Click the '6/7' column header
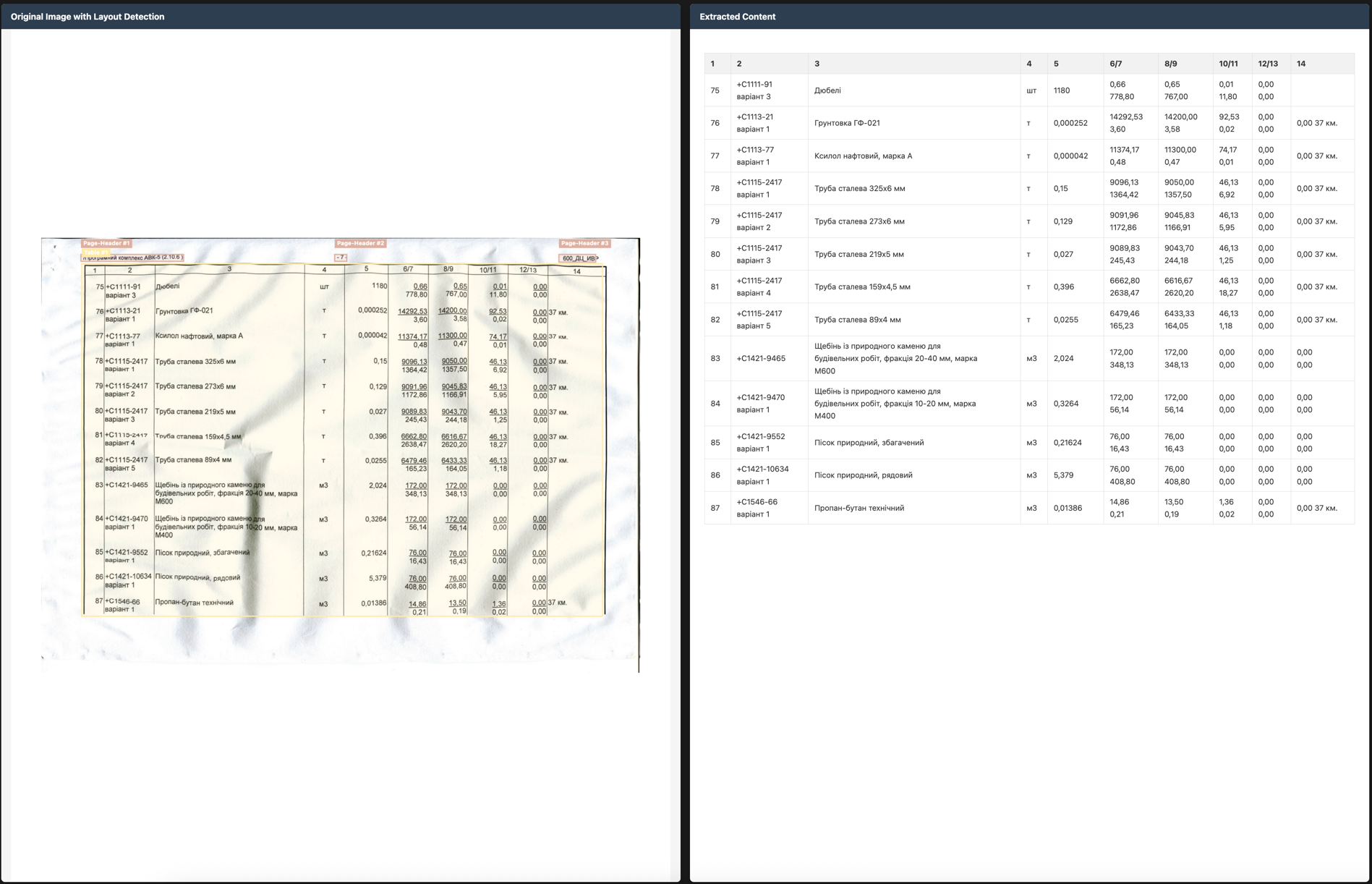 pyautogui.click(x=1115, y=64)
